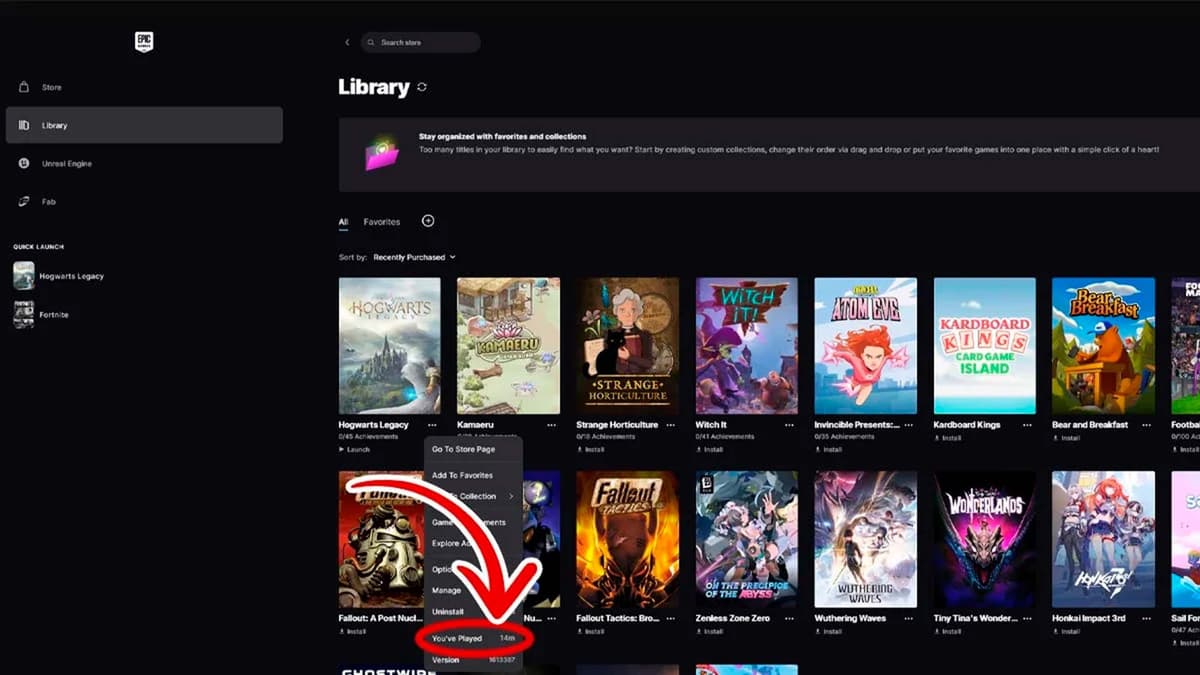Open three-dot menu for Hogwarts Legacy
The width and height of the screenshot is (1200, 675).
click(x=432, y=425)
